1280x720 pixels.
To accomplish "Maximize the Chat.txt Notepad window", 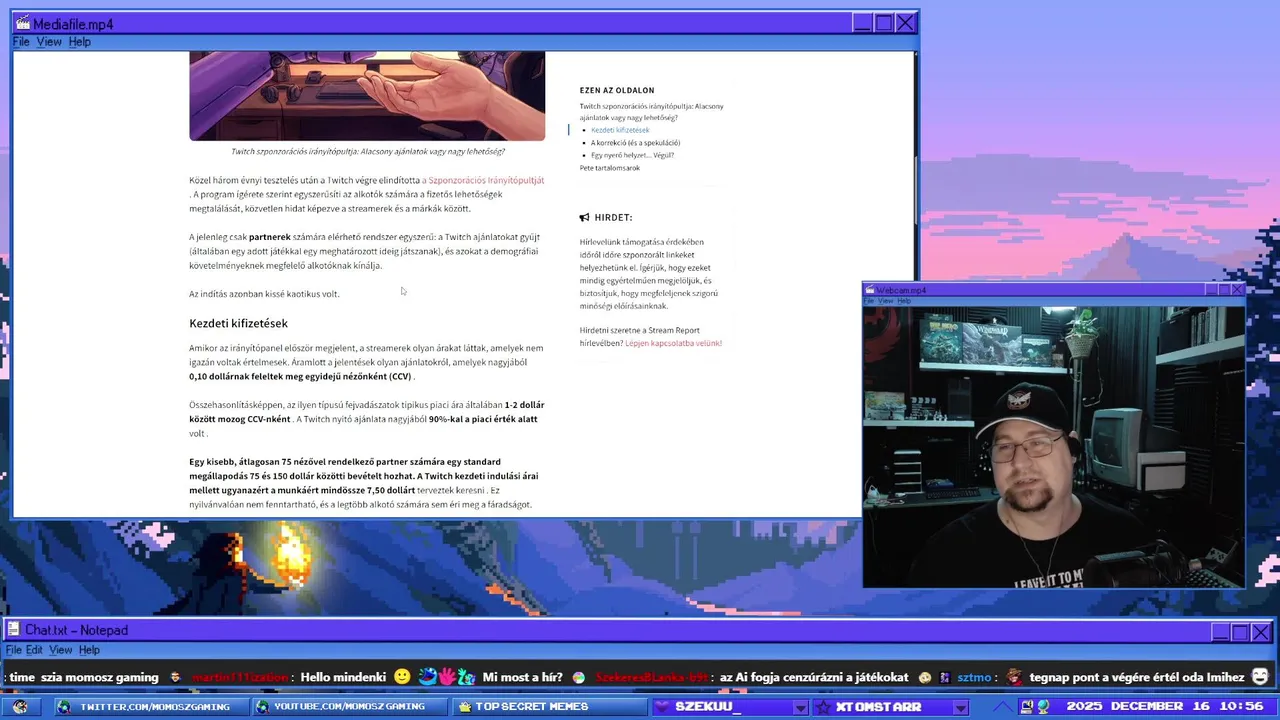I will coord(1240,632).
